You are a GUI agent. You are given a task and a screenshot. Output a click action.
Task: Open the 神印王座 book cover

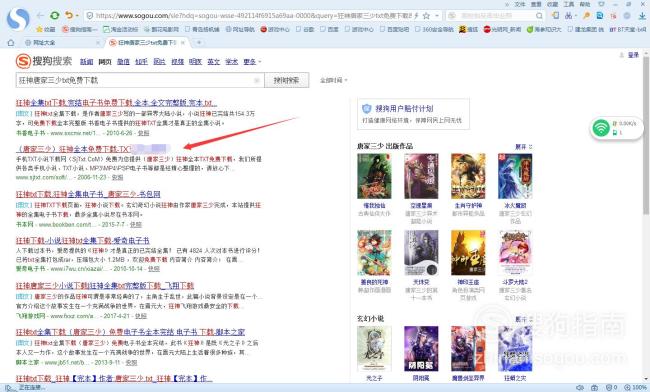tap(468, 253)
